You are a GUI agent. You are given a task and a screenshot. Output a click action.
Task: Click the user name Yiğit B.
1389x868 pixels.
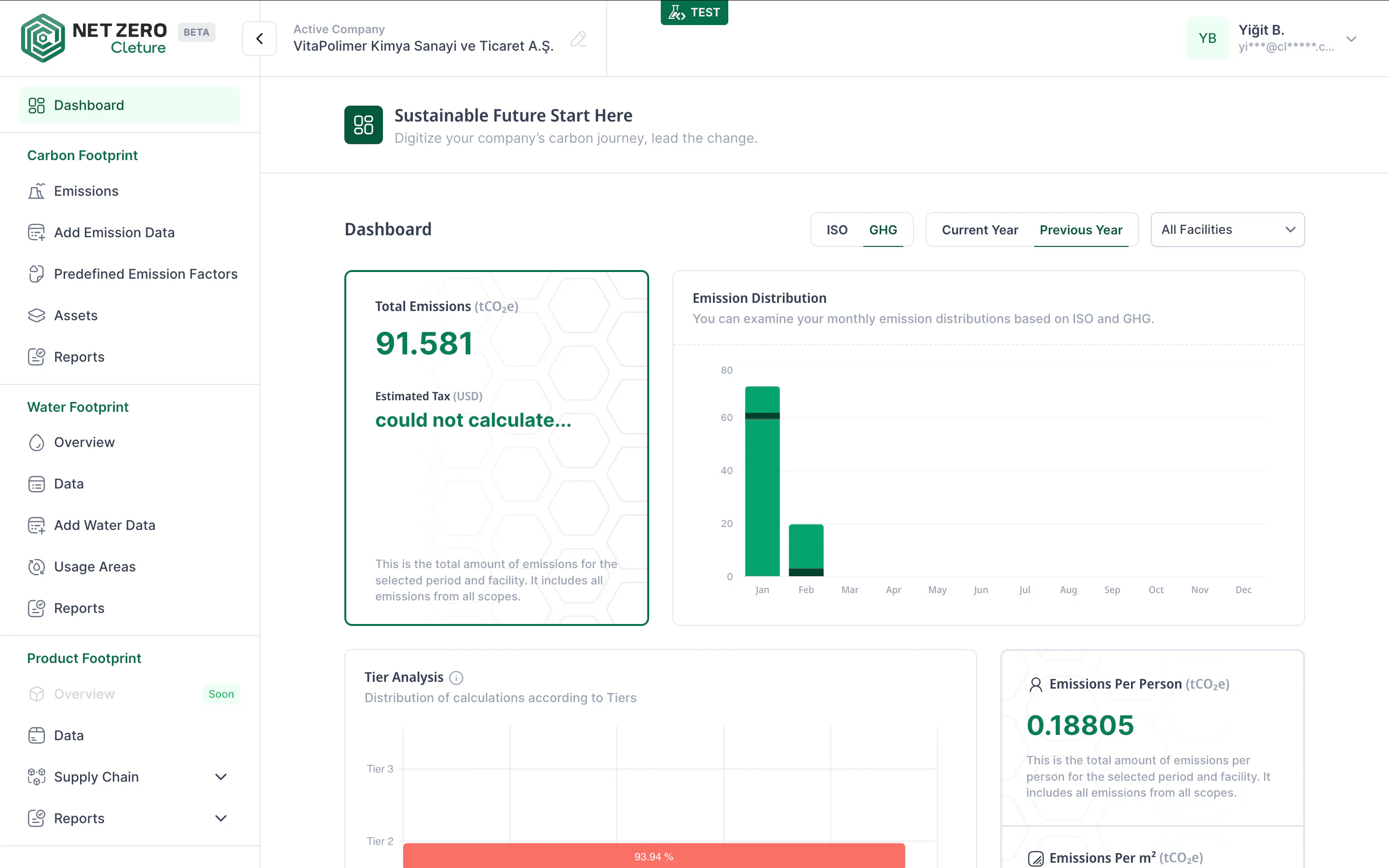point(1261,30)
